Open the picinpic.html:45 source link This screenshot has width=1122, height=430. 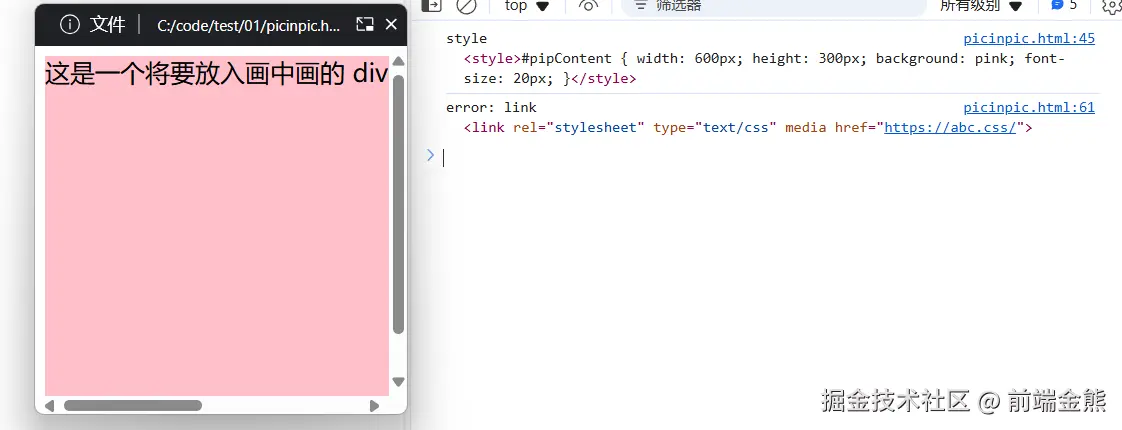click(x=1029, y=39)
